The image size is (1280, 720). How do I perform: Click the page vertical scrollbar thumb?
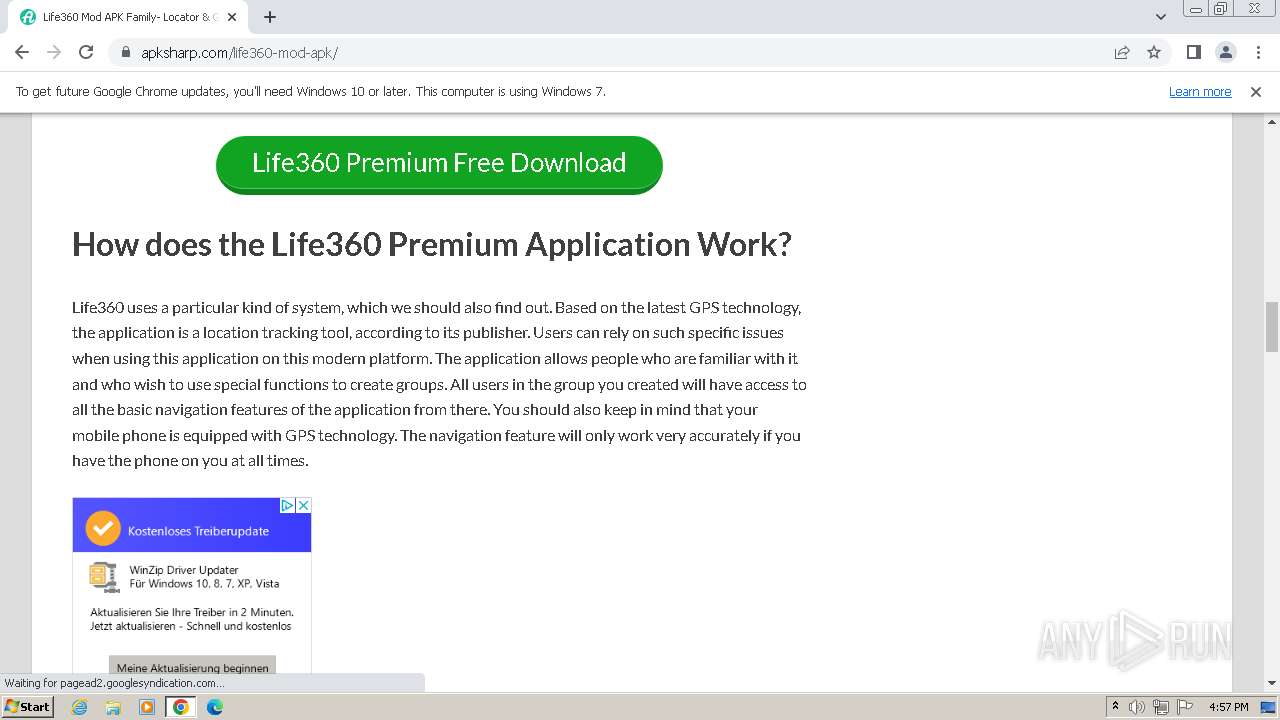1272,327
